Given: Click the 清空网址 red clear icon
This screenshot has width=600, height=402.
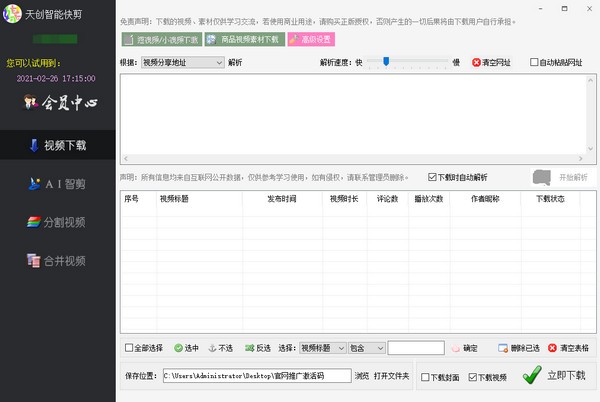Looking at the screenshot, I should pyautogui.click(x=476, y=62).
